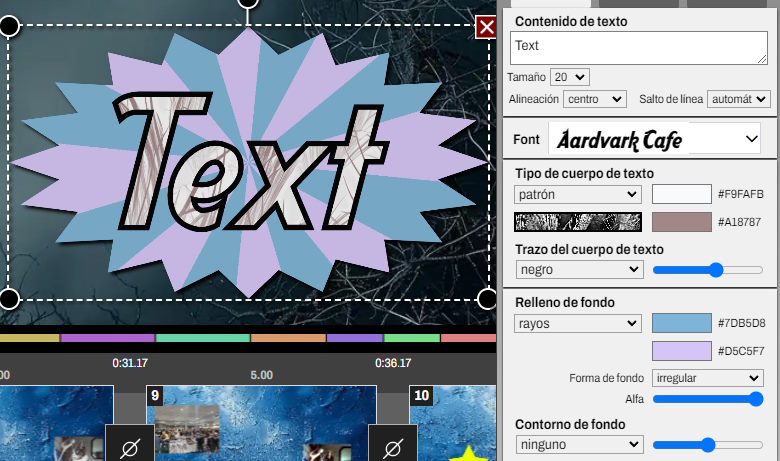Click the Contenido de texto input field

[638, 47]
